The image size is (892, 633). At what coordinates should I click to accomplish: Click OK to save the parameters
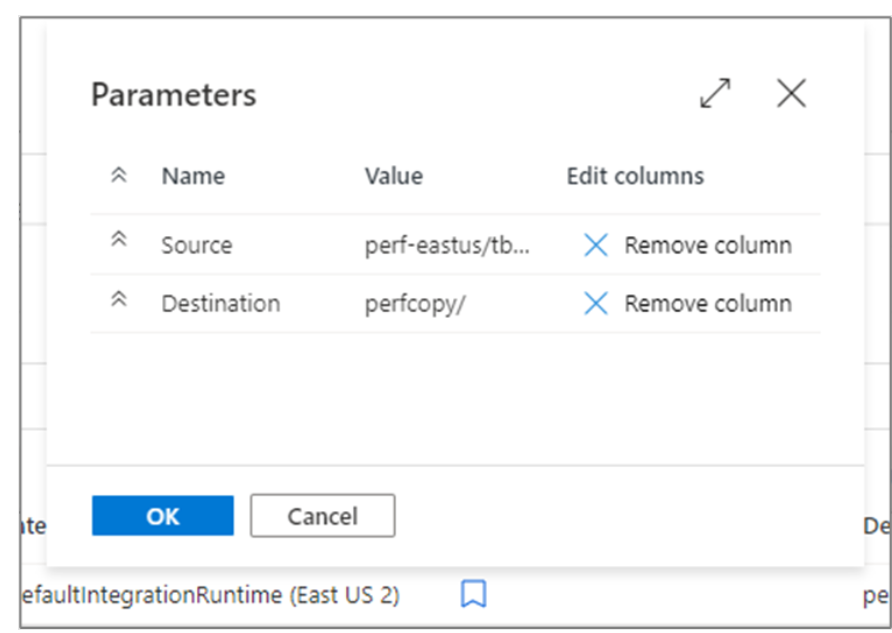pos(162,516)
